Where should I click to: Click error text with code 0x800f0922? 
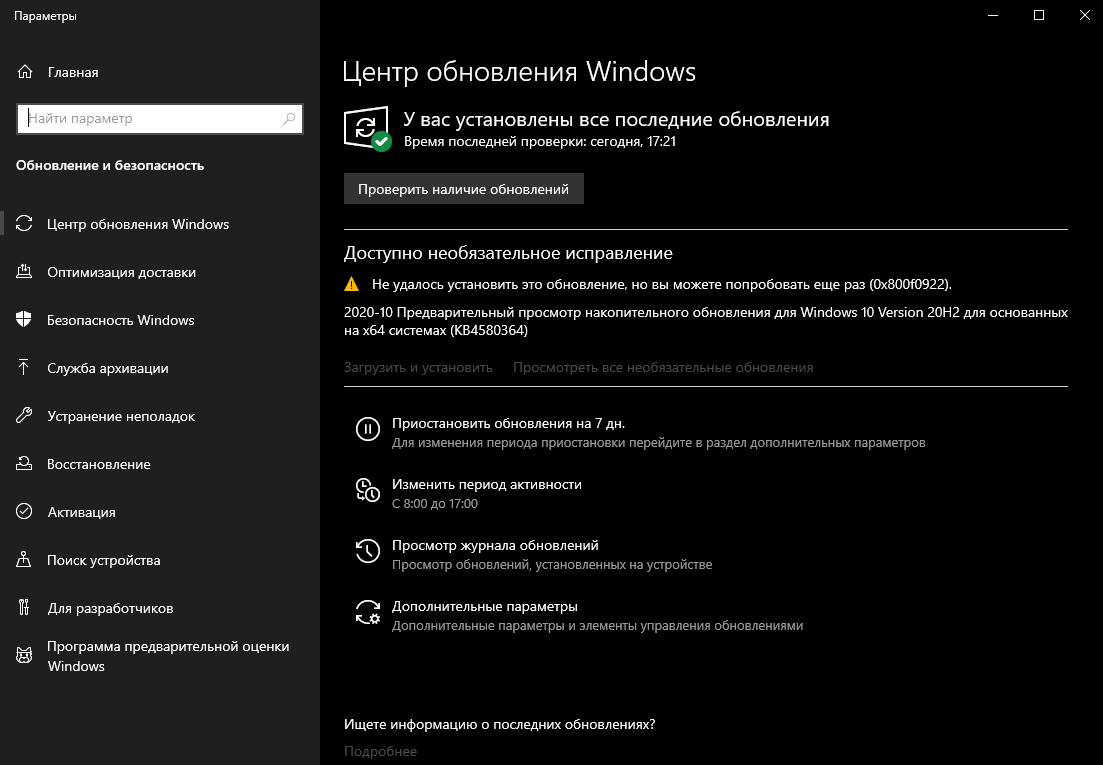click(661, 284)
